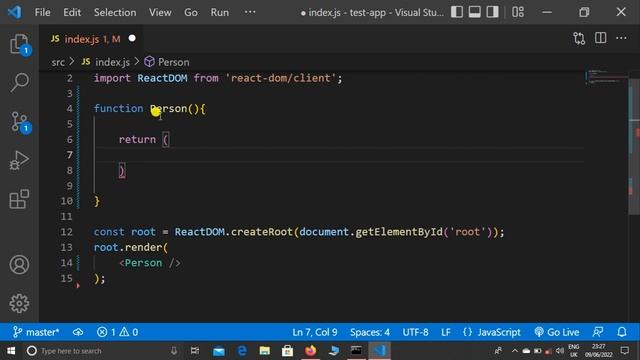640x360 pixels.
Task: Click root.render( on line 13
Action: tap(131, 247)
